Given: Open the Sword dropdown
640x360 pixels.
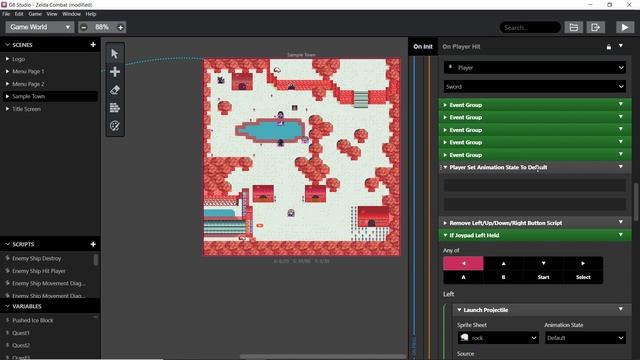Looking at the screenshot, I should [x=535, y=87].
